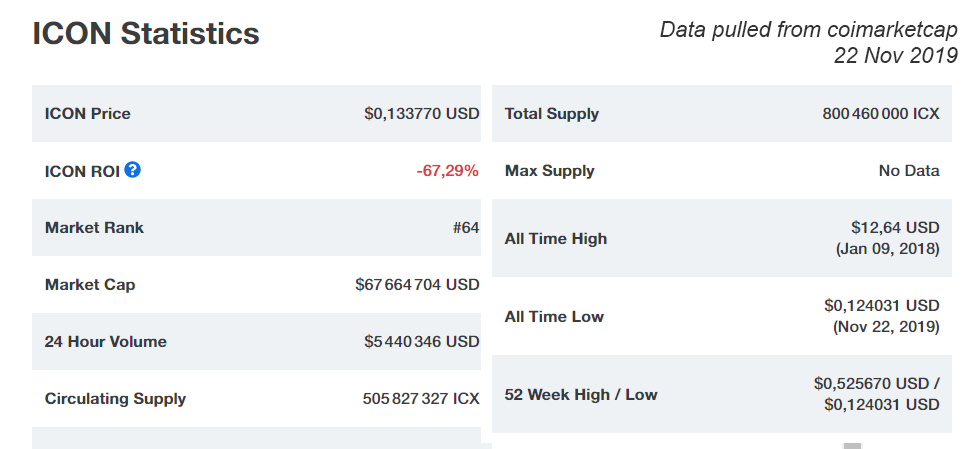
Task: Select the 505 827 327 ICX value
Action: point(421,399)
